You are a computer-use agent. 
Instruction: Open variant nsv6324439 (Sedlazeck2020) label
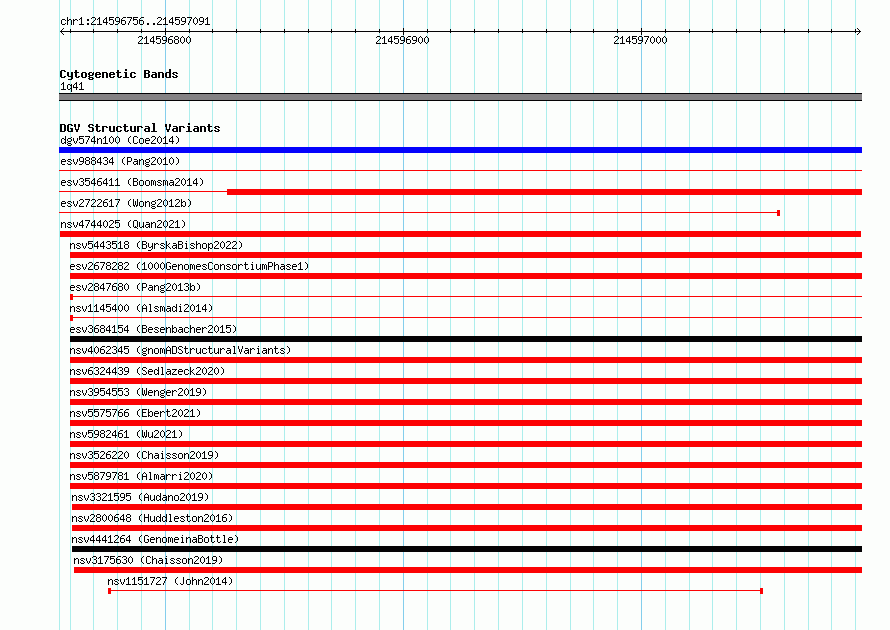pyautogui.click(x=147, y=371)
